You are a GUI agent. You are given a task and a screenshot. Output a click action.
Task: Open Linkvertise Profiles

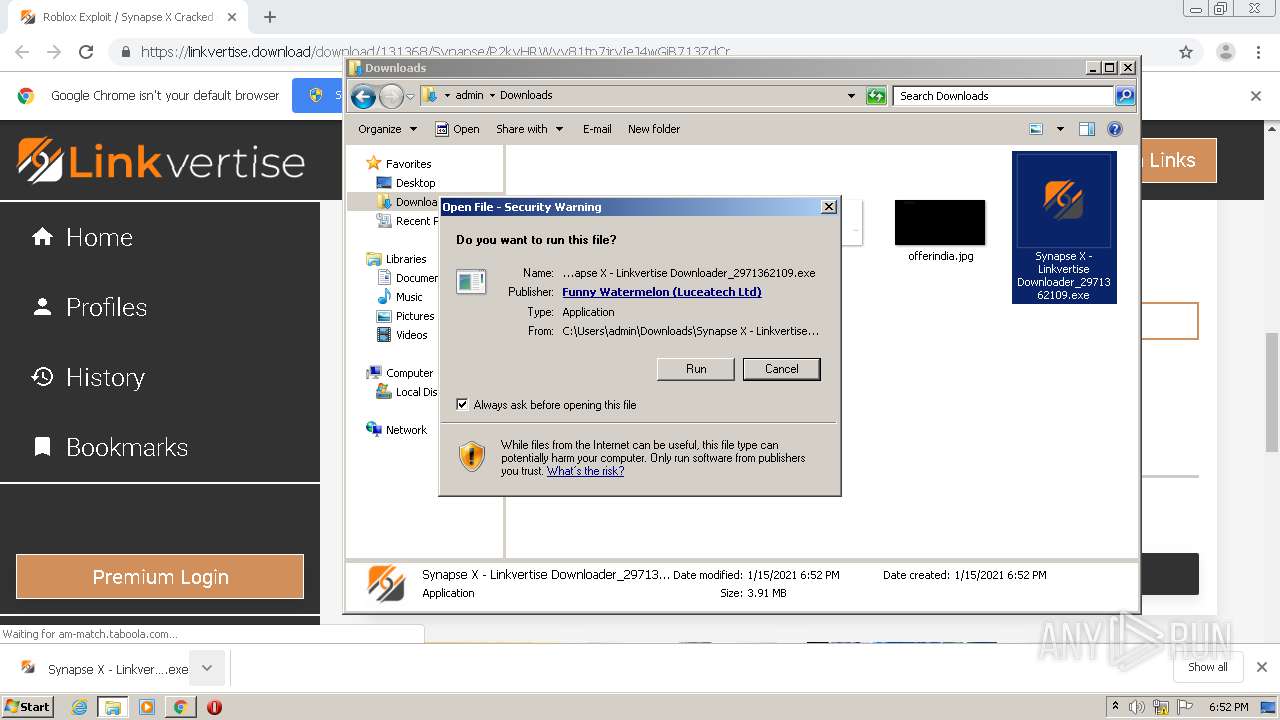pyautogui.click(x=90, y=307)
